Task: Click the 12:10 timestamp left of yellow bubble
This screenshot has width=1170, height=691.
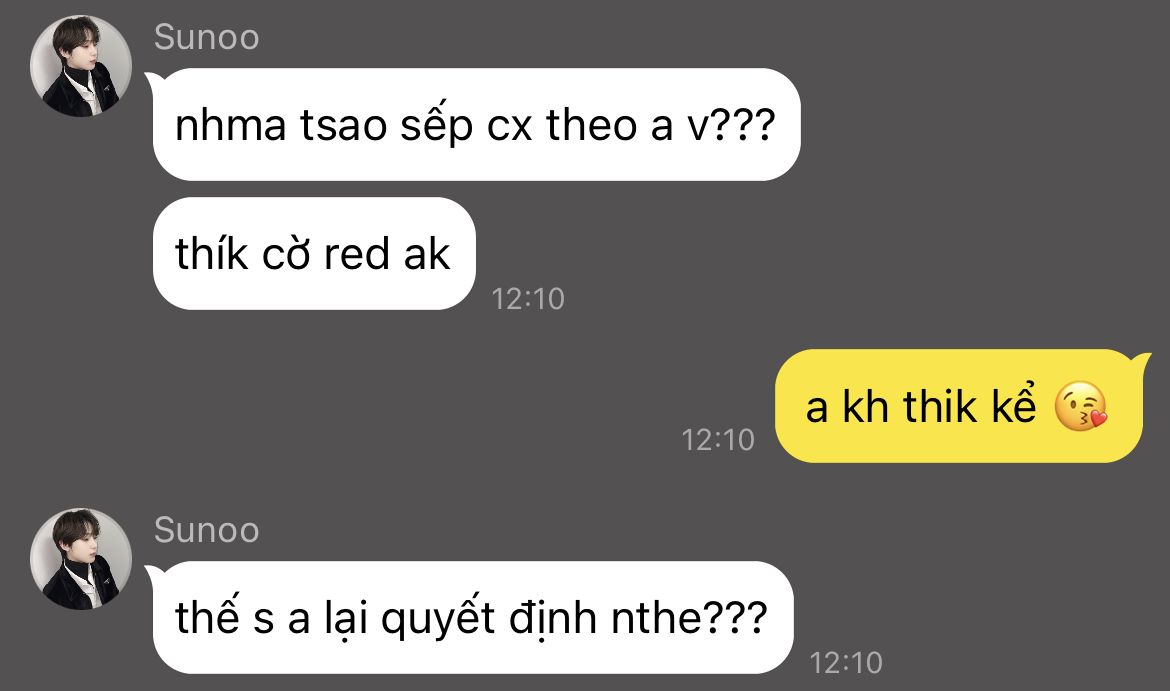Action: (718, 440)
